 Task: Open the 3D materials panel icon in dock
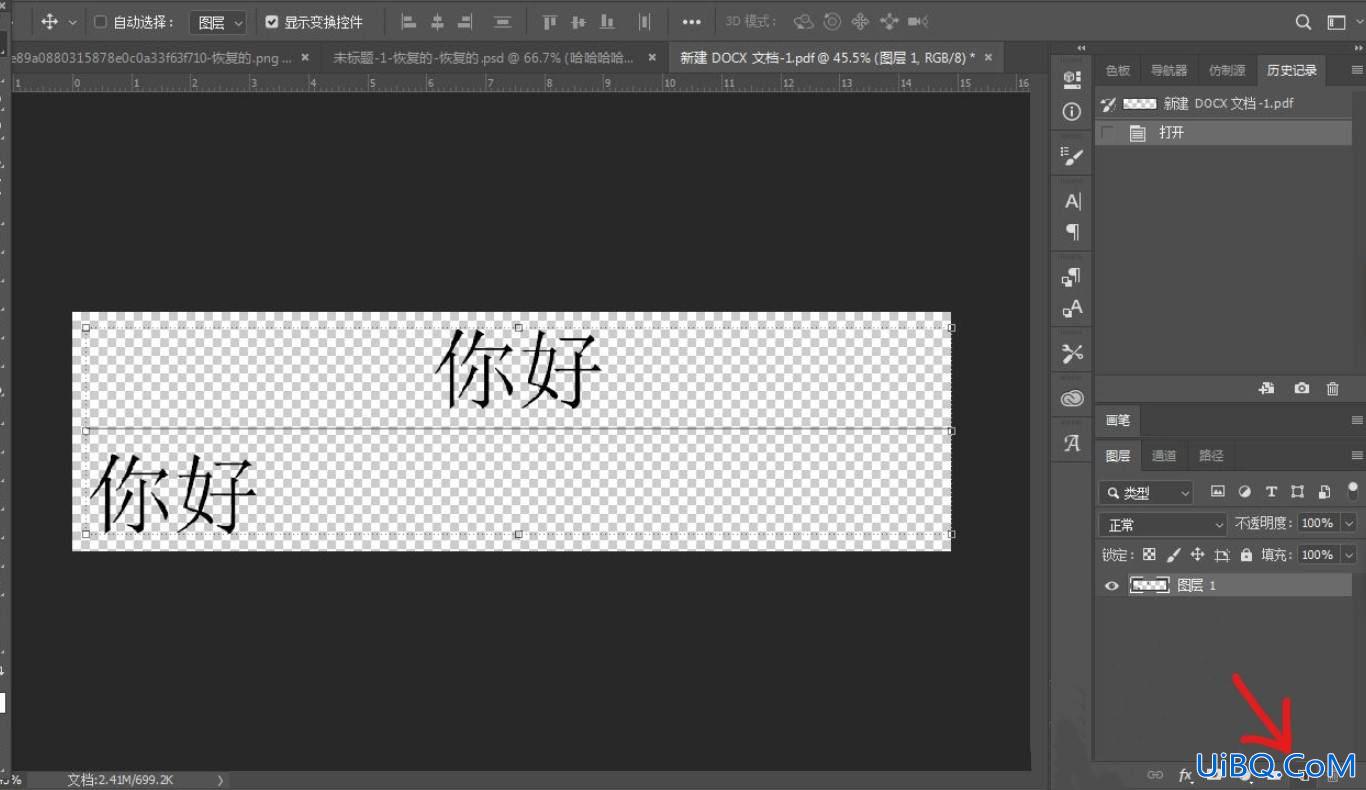pos(1072,77)
